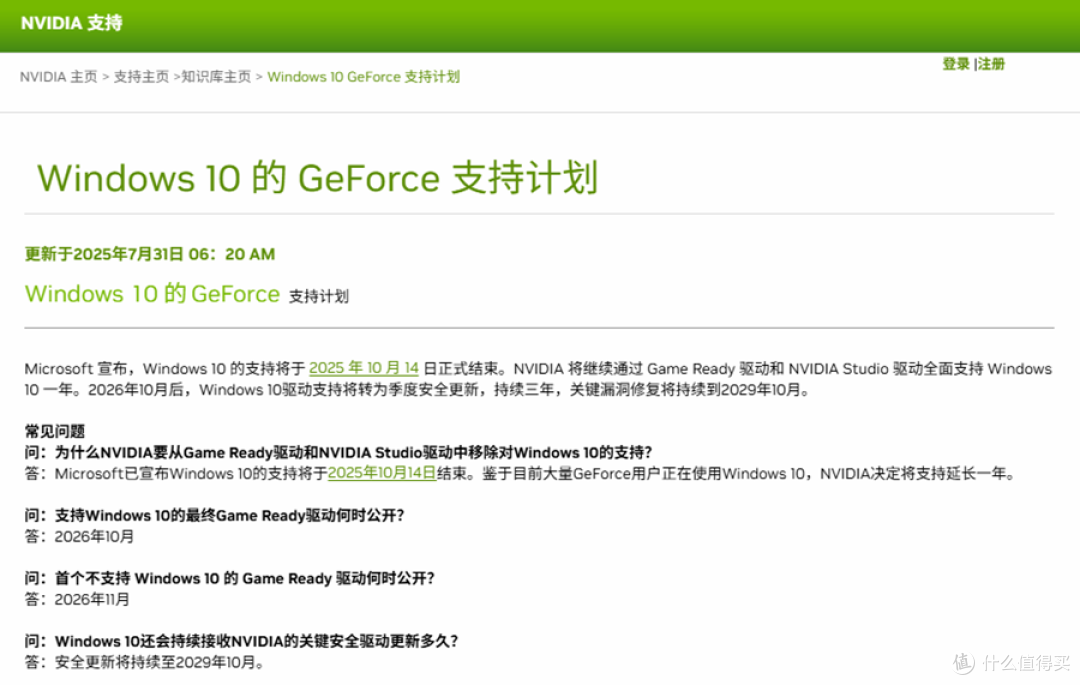Screen dimensions: 1080x685
Task: Open 知识库主页 breadcrumb link
Action: (x=216, y=77)
